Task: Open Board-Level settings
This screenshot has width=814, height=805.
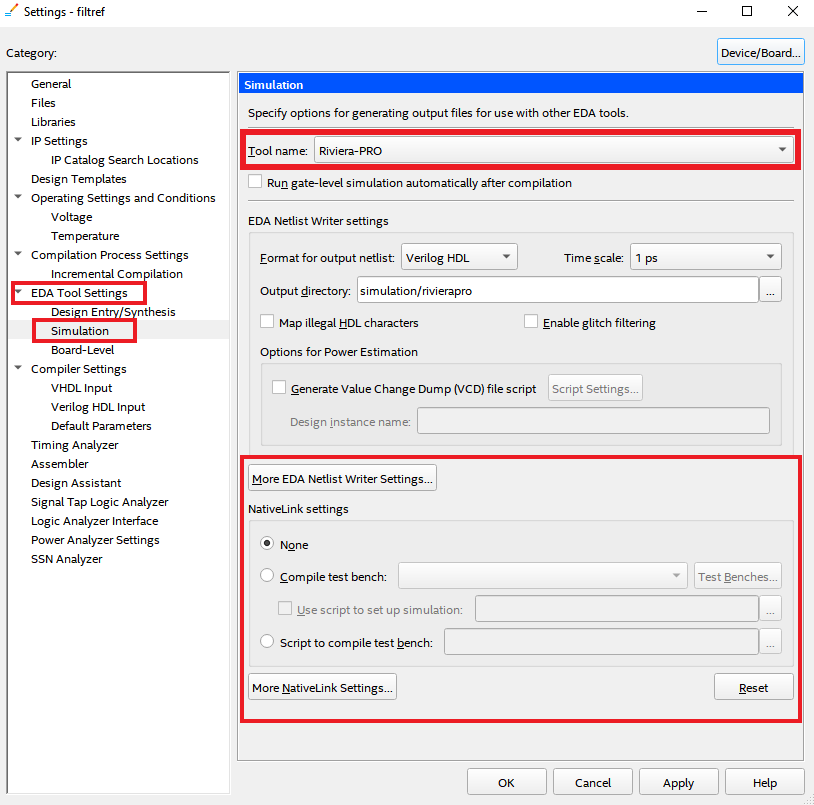Action: pos(83,350)
